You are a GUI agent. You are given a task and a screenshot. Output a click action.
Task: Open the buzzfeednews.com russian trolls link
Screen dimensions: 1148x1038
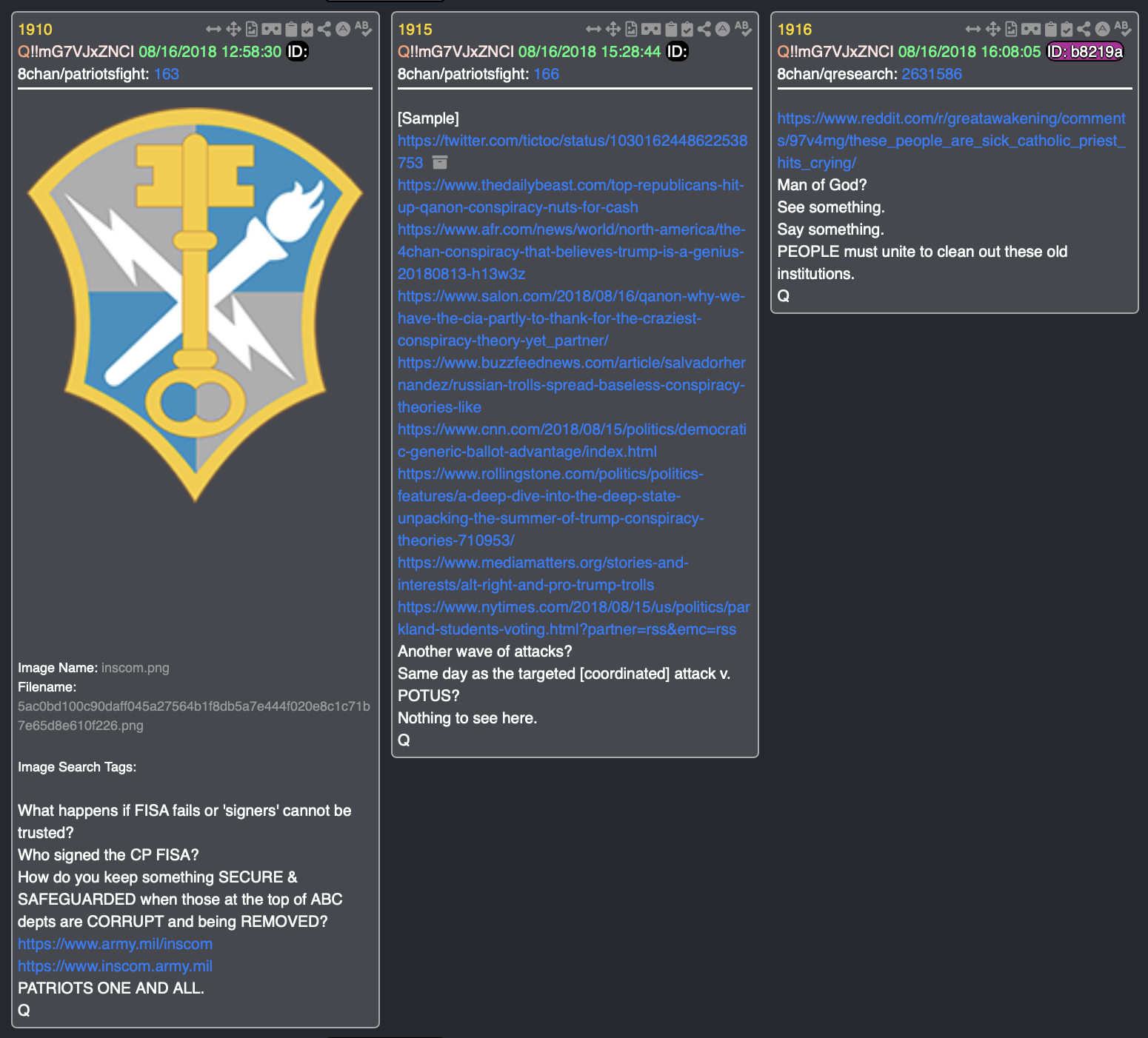572,385
